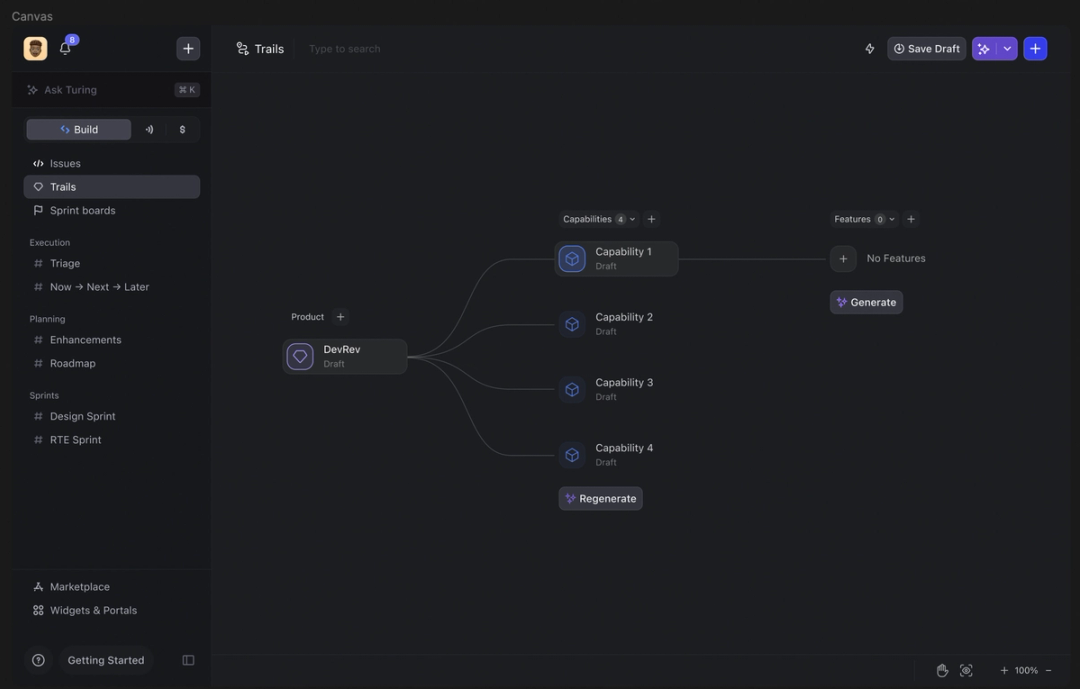Viewport: 1080px width, 689px height.
Task: Click the DevRev diamond icon
Action: click(x=300, y=356)
